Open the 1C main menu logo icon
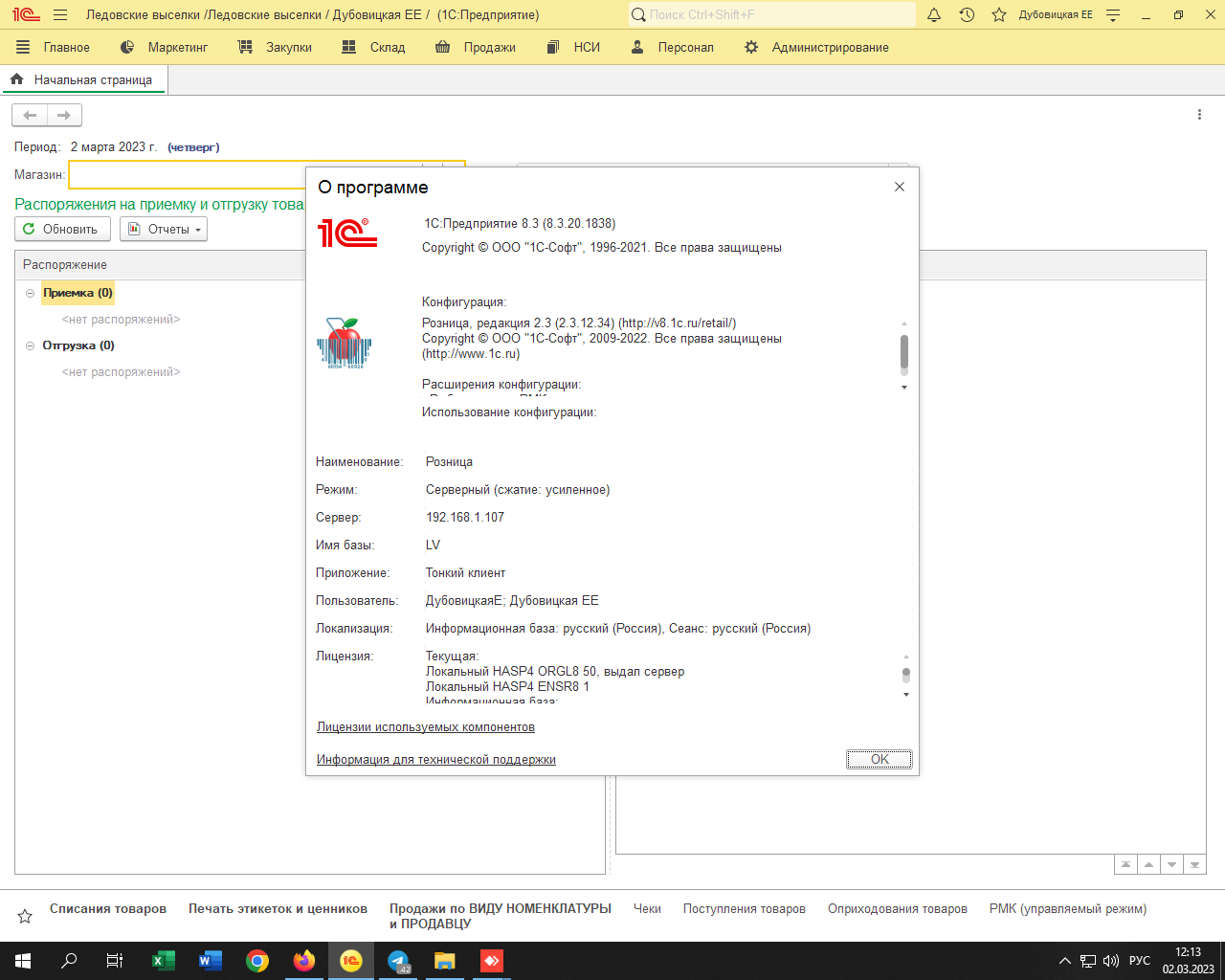Image resolution: width=1225 pixels, height=980 pixels. point(26,14)
